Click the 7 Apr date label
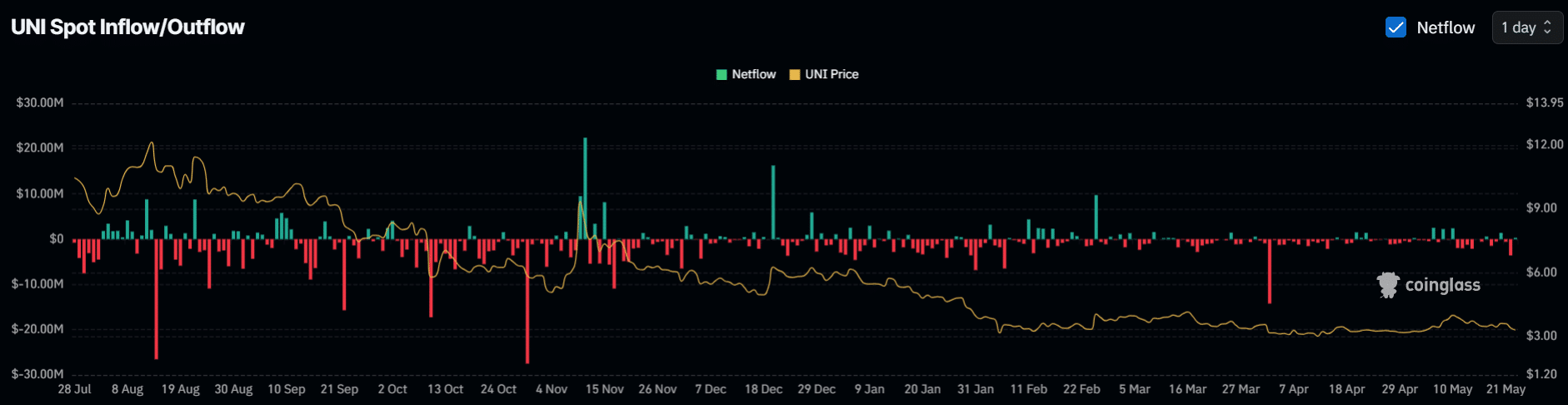The image size is (1568, 405). click(x=1294, y=389)
